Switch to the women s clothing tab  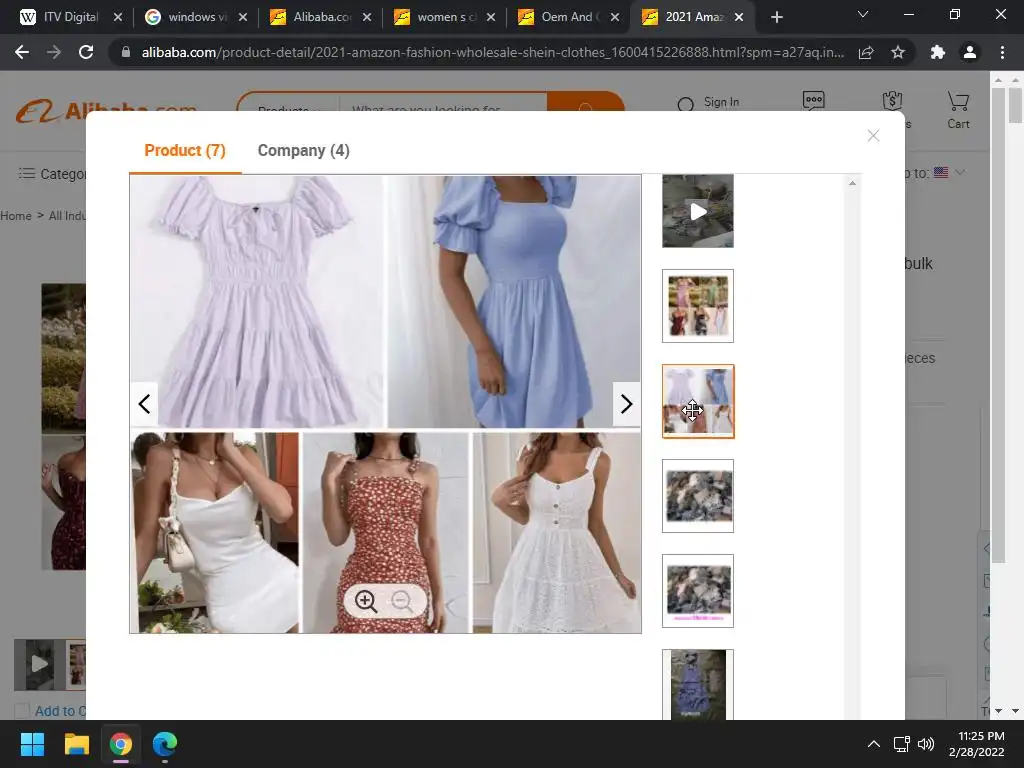coord(438,17)
